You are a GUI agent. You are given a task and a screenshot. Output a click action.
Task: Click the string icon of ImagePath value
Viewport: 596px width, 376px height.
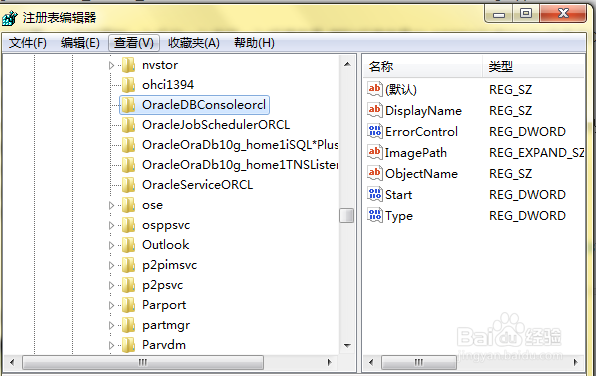point(375,152)
